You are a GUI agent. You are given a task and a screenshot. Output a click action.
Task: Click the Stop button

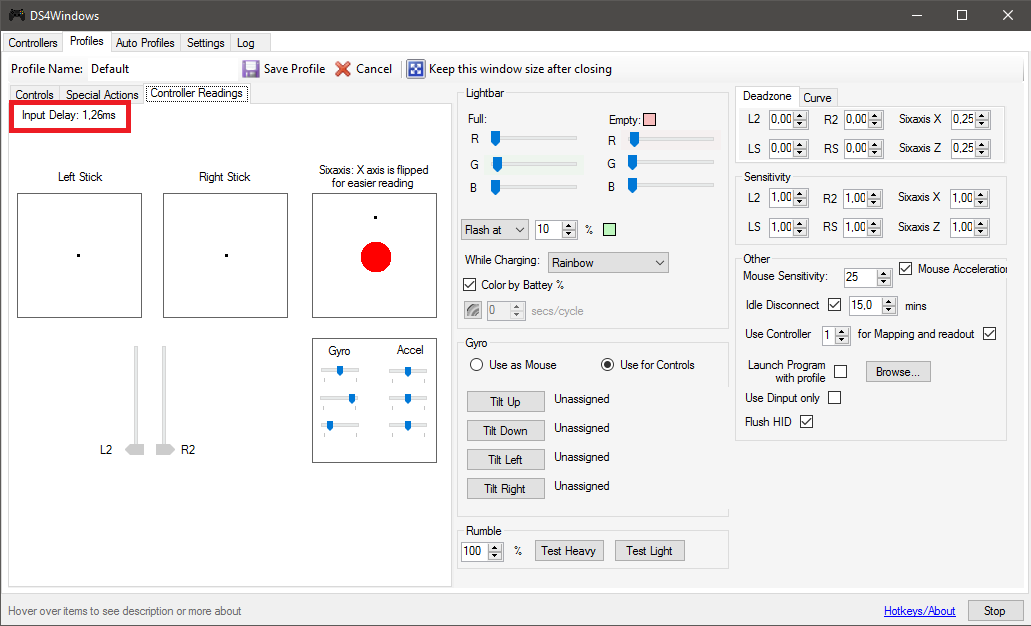[994, 611]
